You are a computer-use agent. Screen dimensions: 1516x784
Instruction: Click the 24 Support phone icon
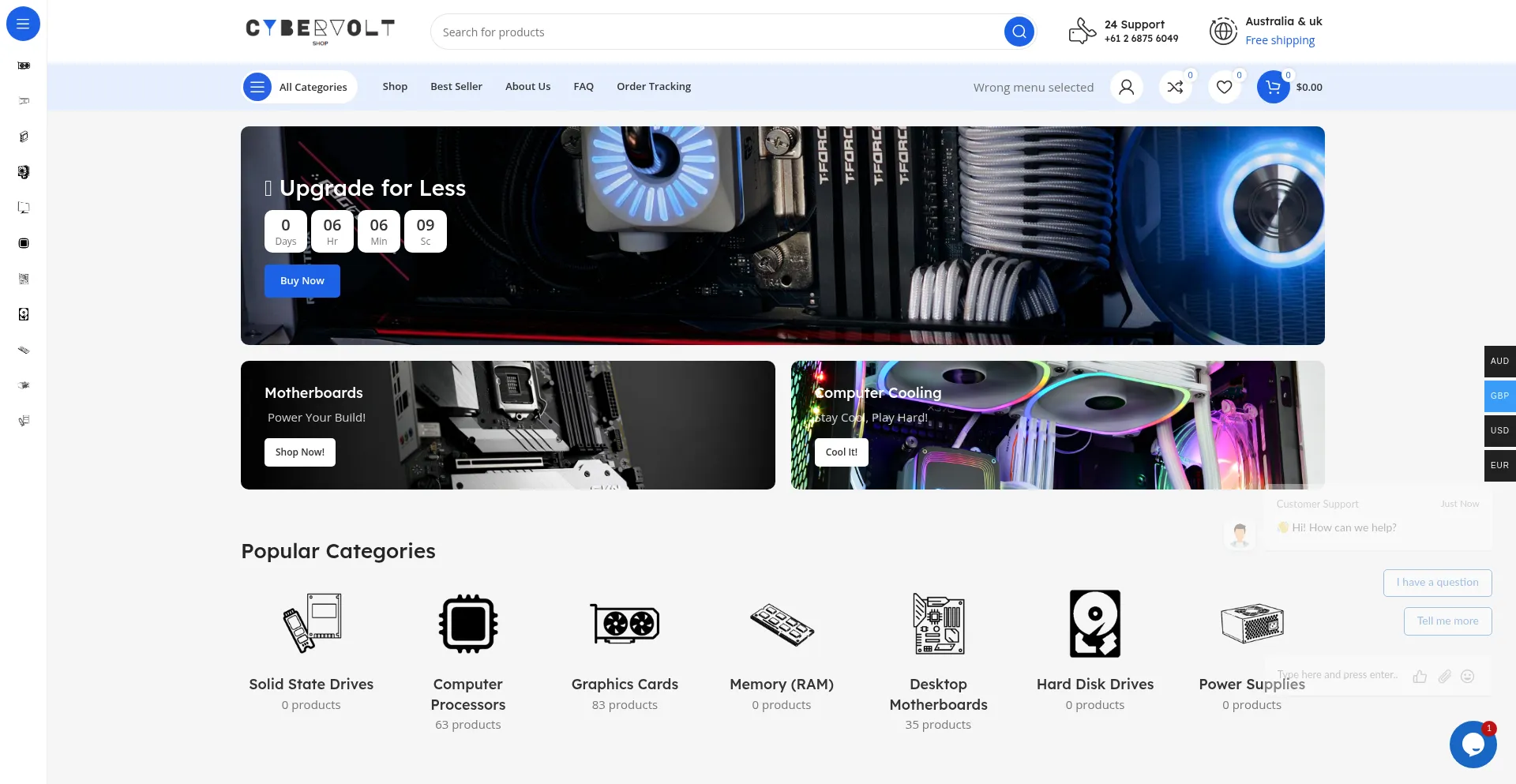[x=1082, y=32]
